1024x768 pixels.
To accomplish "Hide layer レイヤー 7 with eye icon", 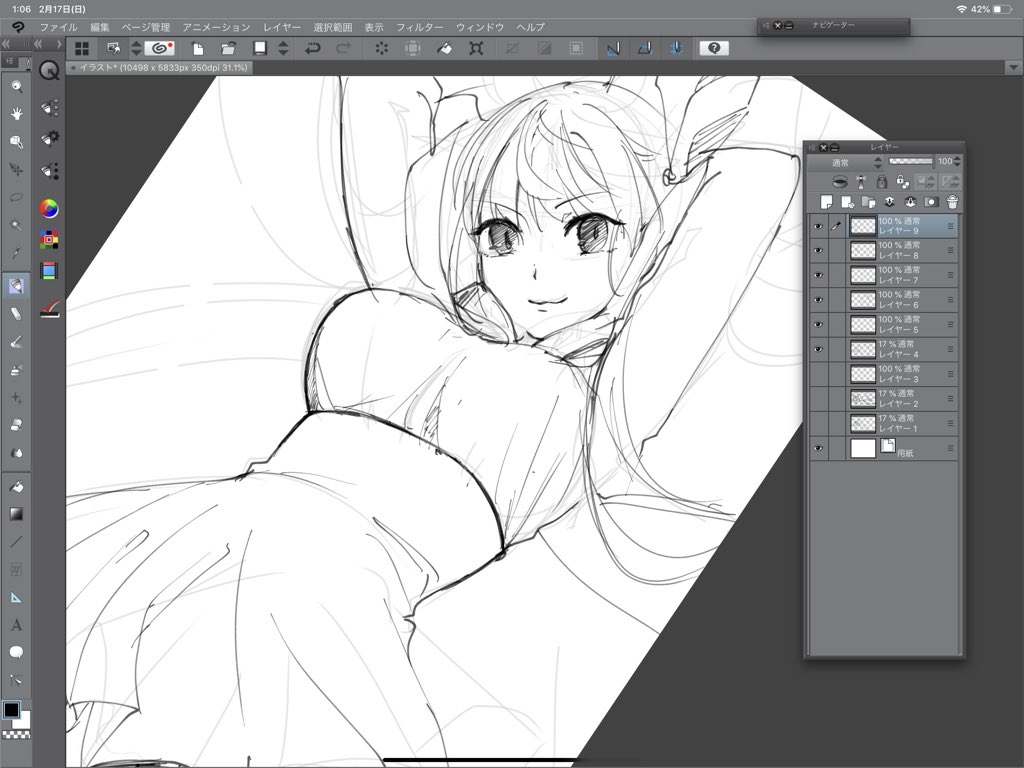I will pos(818,275).
